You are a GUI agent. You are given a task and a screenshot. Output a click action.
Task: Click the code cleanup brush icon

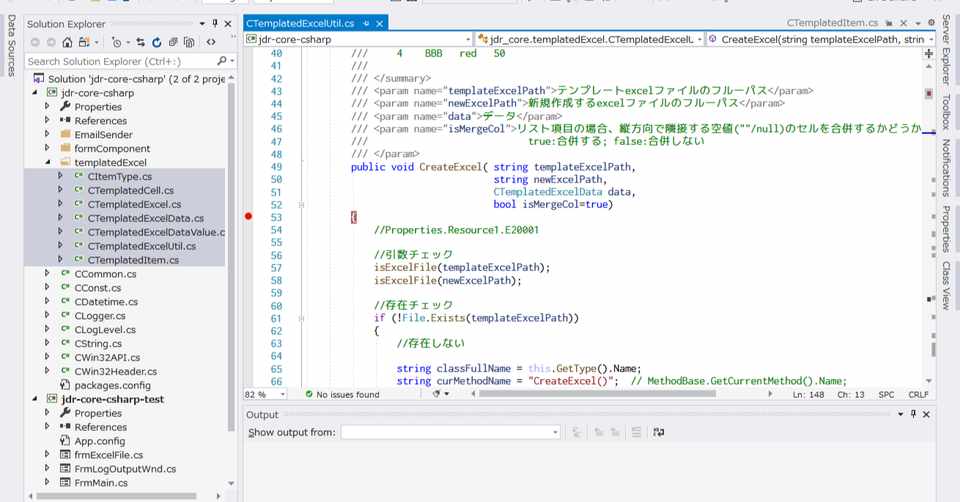[x=437, y=394]
